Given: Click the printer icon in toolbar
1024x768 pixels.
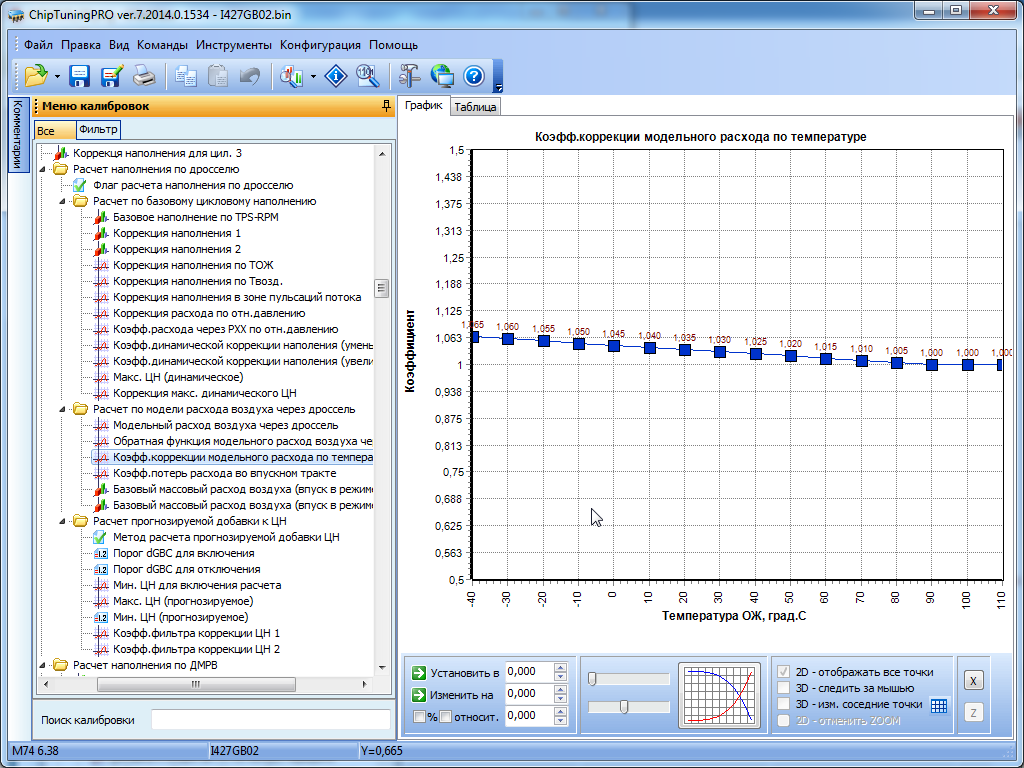Looking at the screenshot, I should click(x=144, y=75).
